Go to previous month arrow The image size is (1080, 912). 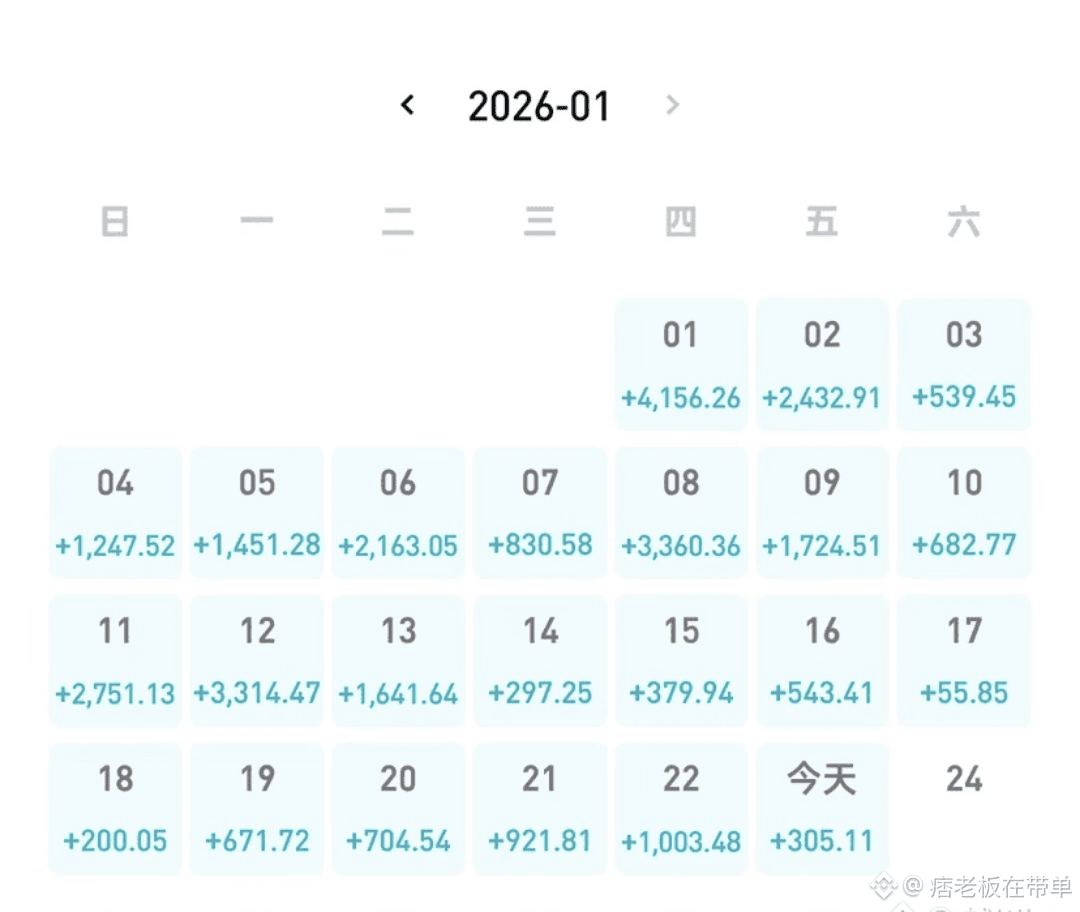point(407,105)
